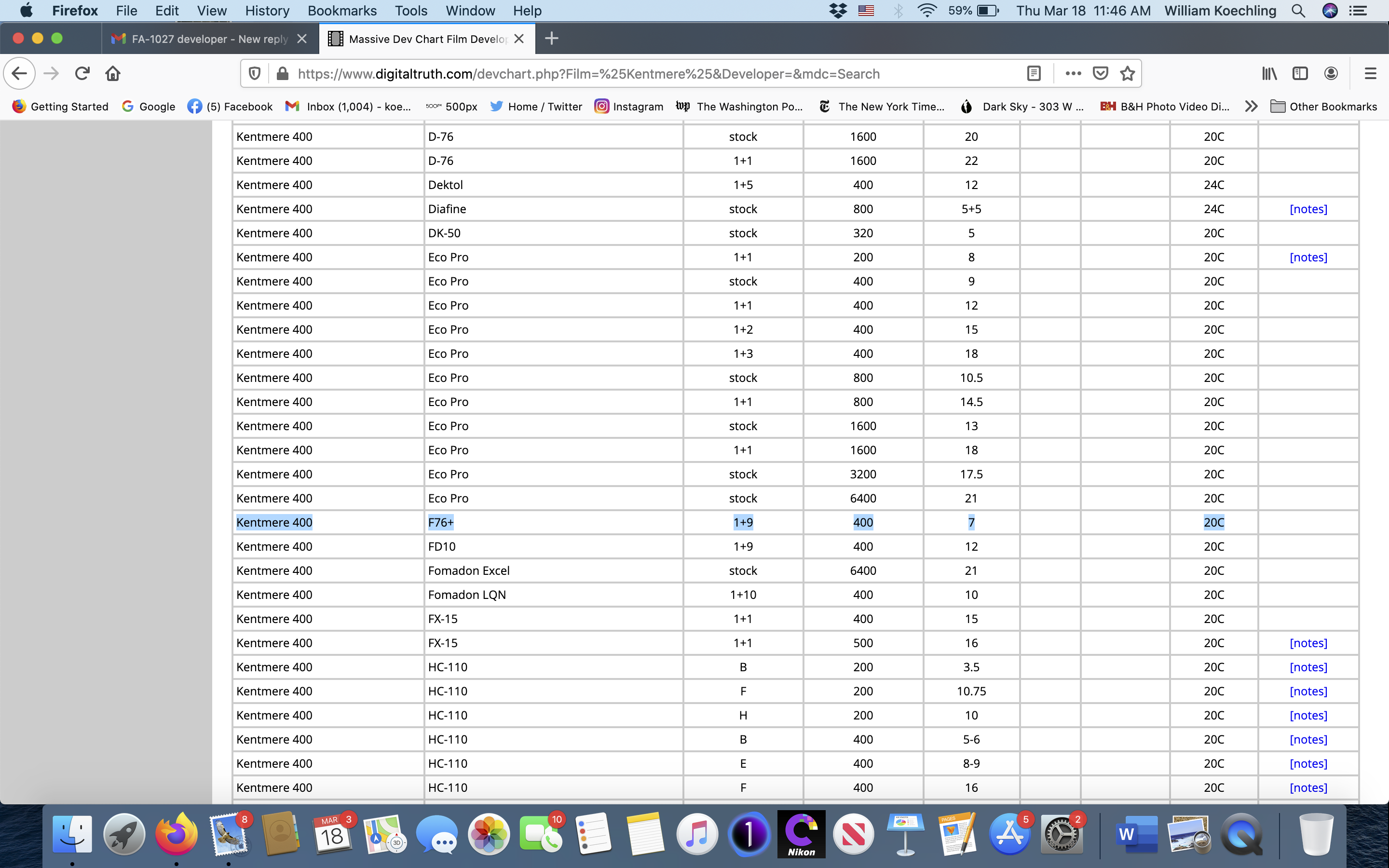Open notes for the Diafine row
Viewport: 1389px width, 868px height.
point(1308,209)
